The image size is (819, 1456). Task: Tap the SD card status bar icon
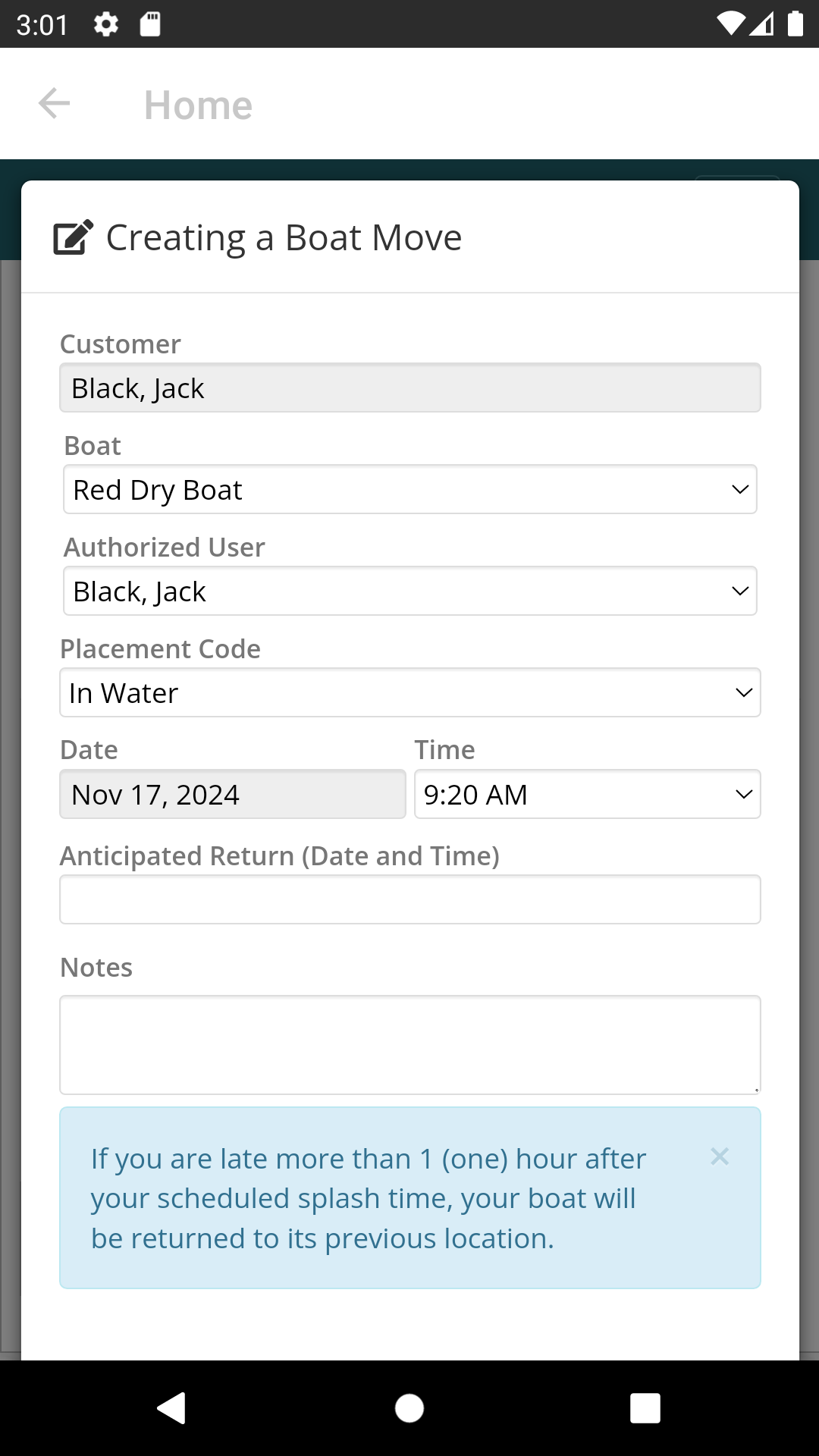(x=150, y=24)
